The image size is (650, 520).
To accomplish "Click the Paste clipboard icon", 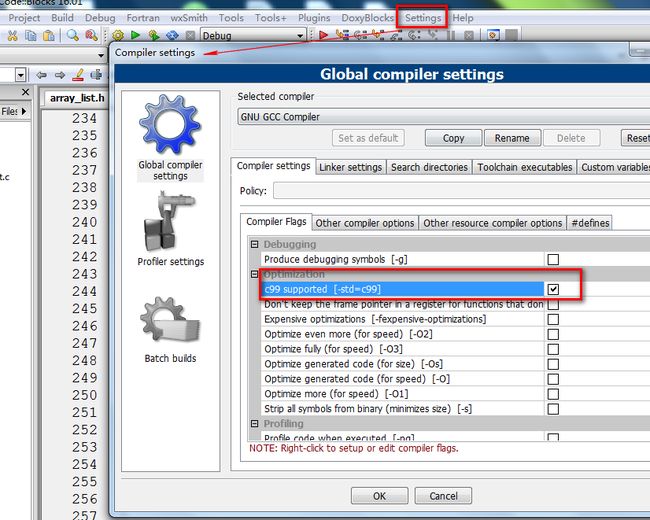I will pyautogui.click(x=49, y=36).
